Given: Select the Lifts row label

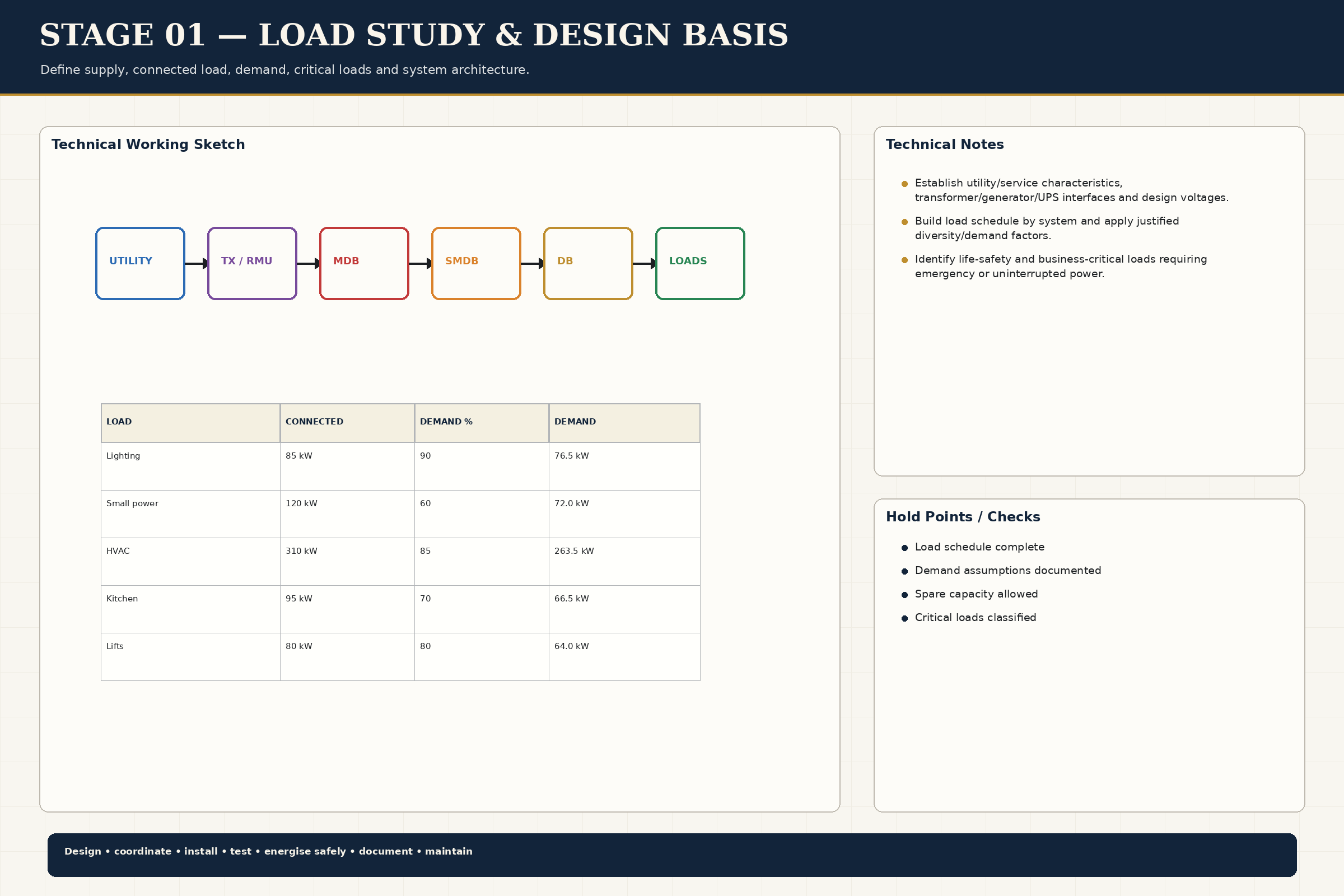Looking at the screenshot, I should pos(115,646).
